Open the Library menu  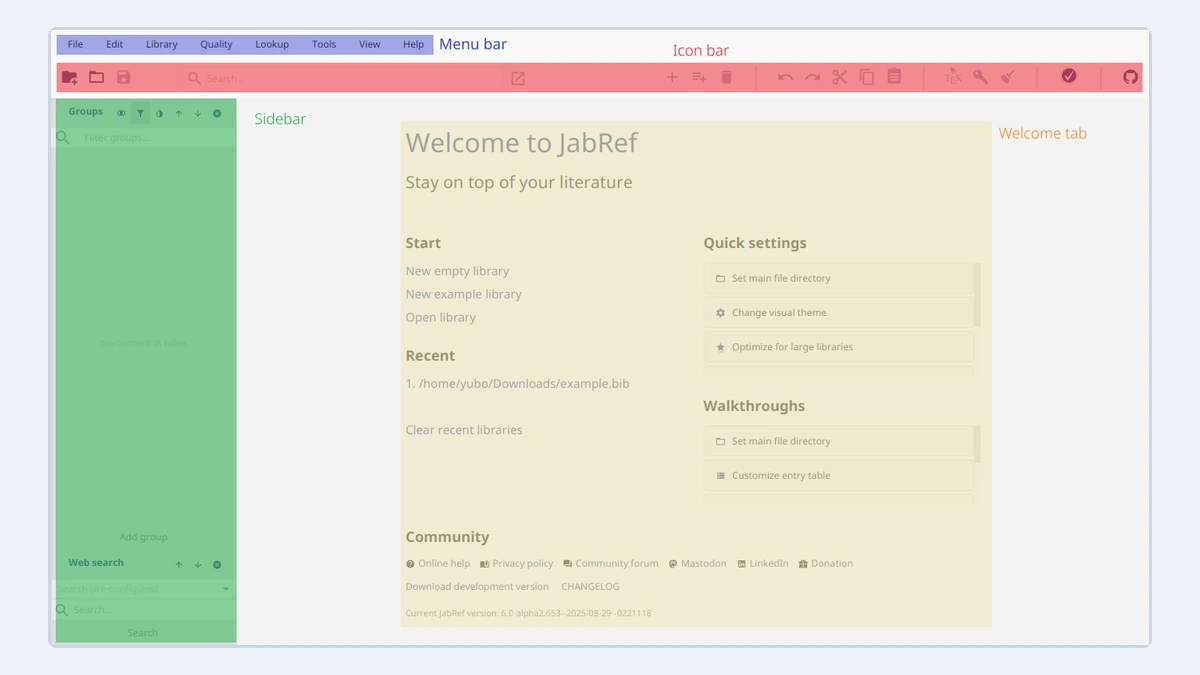coord(161,45)
